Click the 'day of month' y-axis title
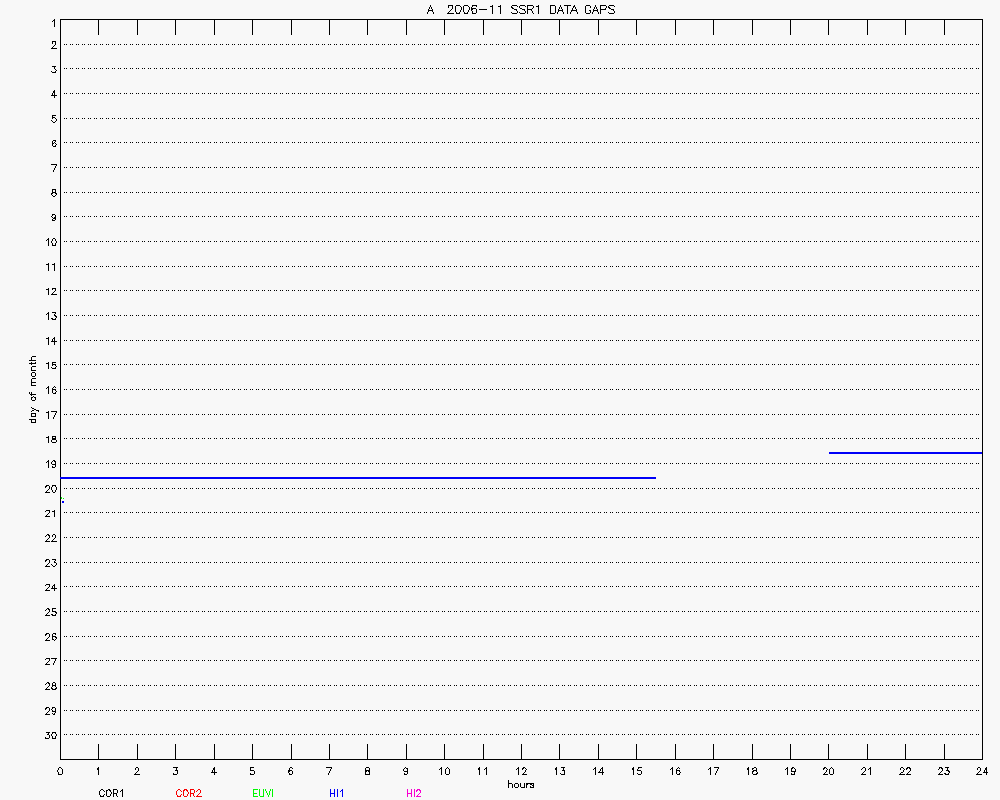 pyautogui.click(x=33, y=389)
